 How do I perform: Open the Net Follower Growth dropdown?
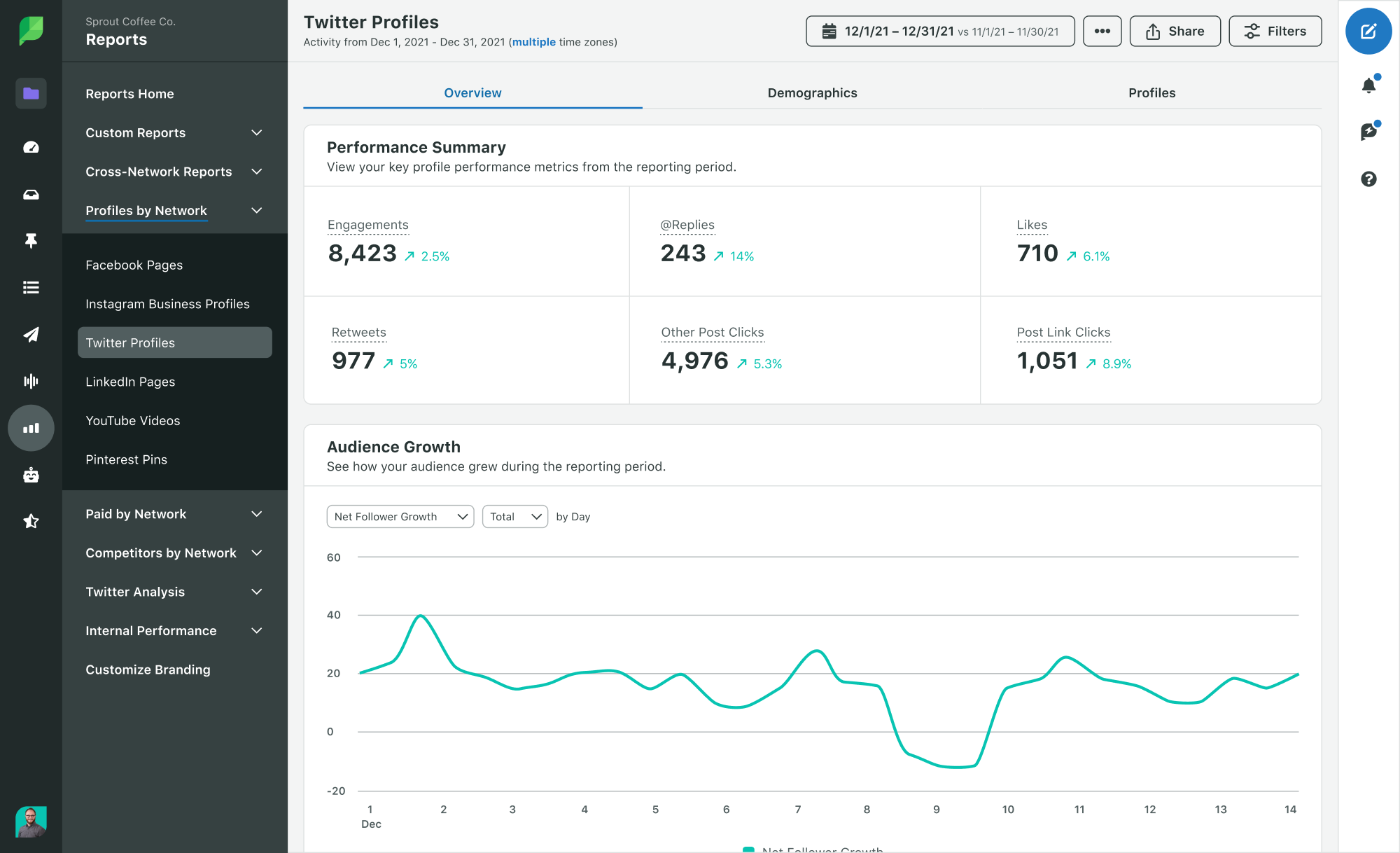(x=399, y=517)
